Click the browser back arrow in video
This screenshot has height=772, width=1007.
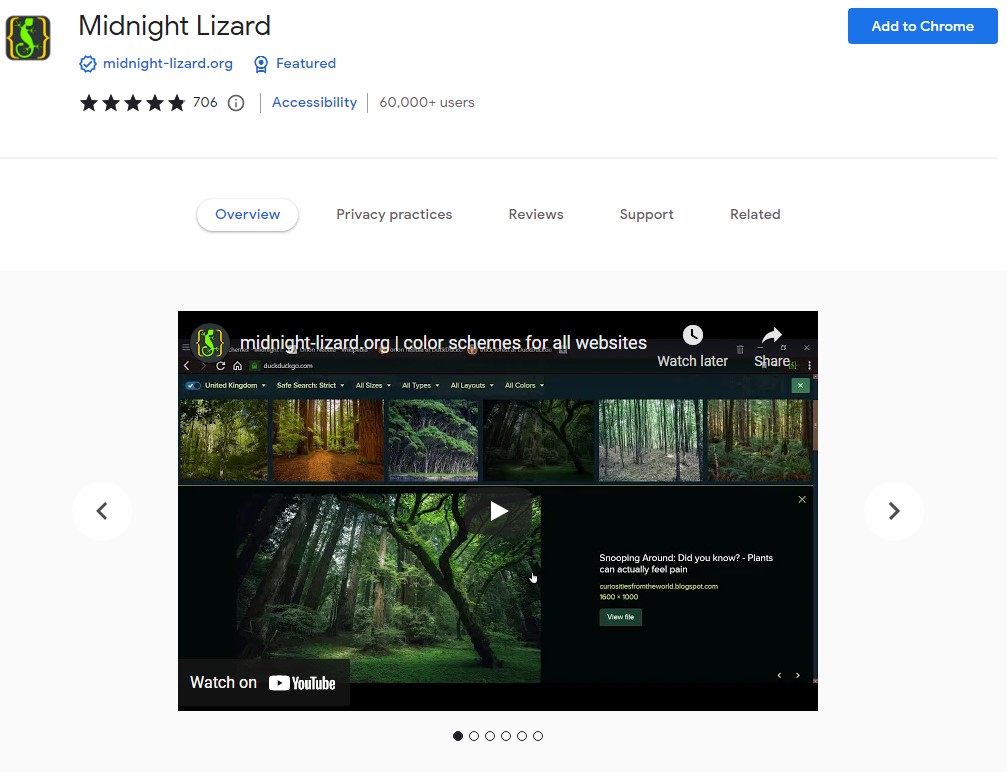coord(187,365)
